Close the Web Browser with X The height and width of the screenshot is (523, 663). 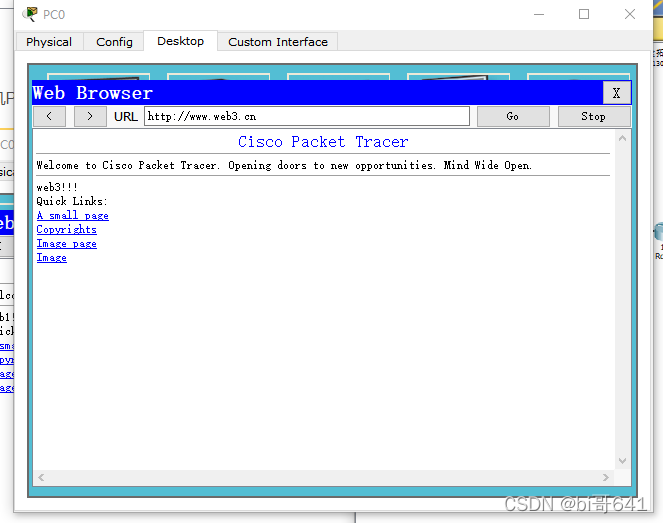(x=616, y=93)
